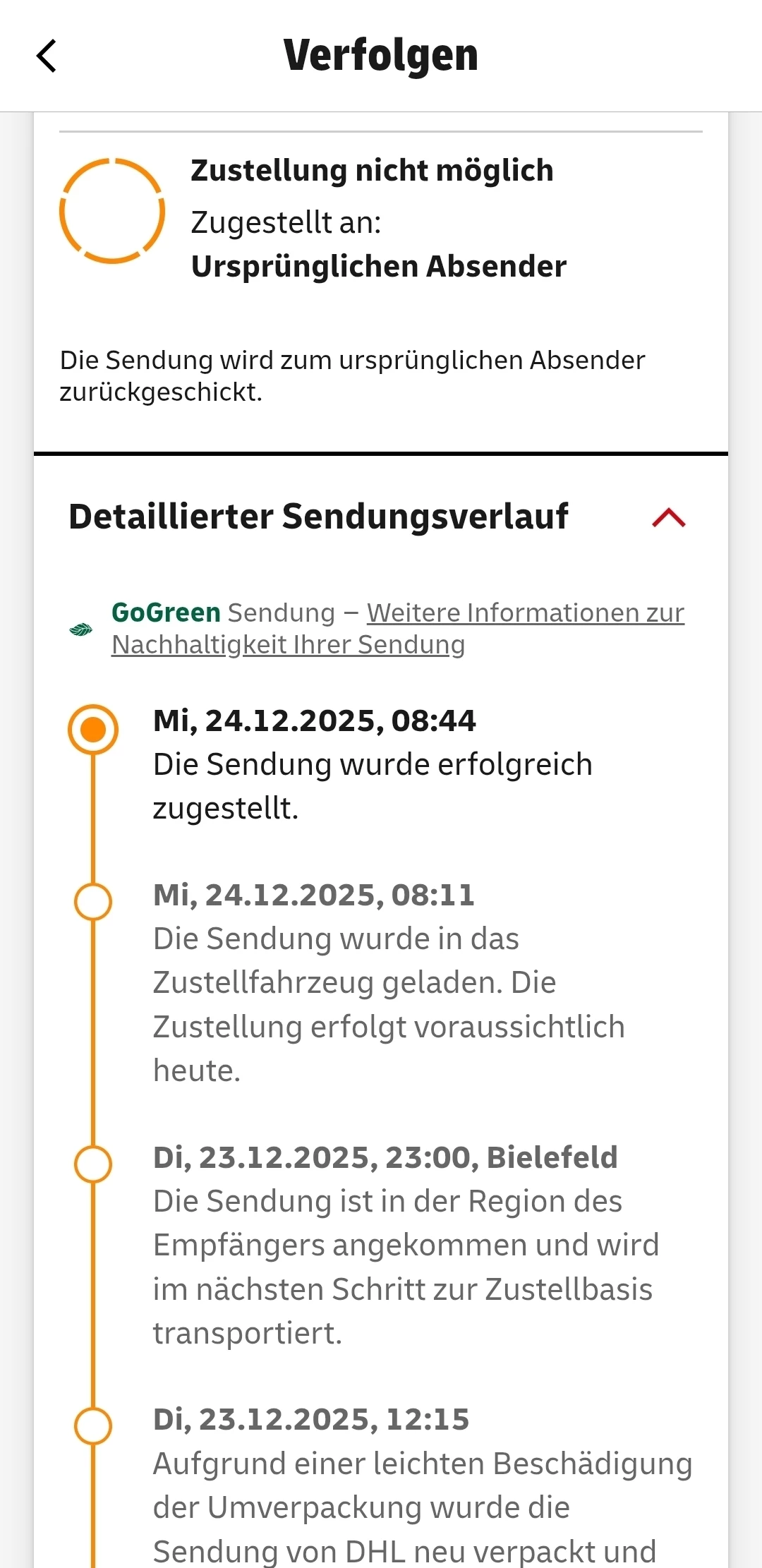
Task: Tap the back arrow icon
Action: point(47,56)
